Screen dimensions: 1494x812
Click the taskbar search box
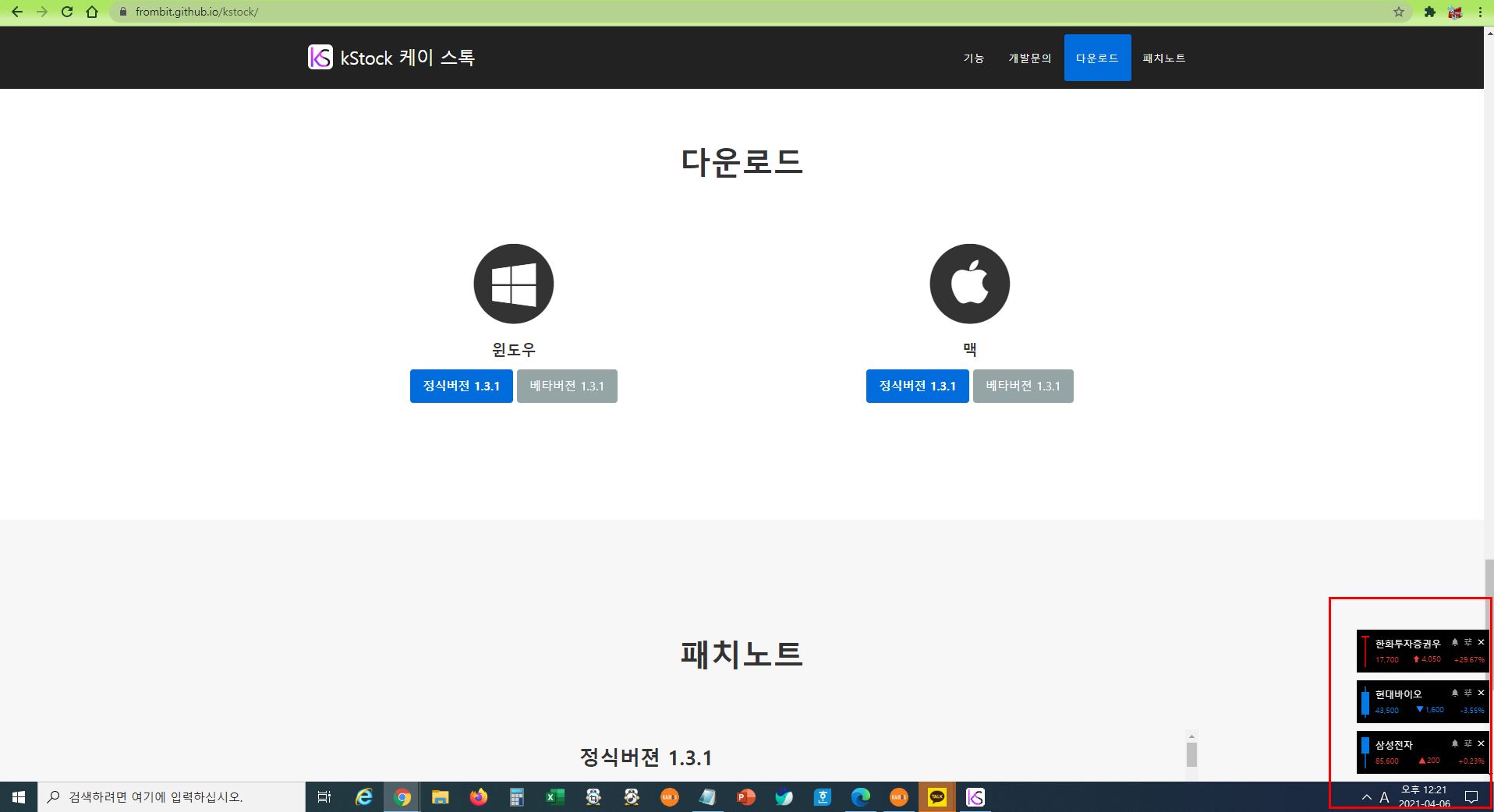(x=172, y=797)
